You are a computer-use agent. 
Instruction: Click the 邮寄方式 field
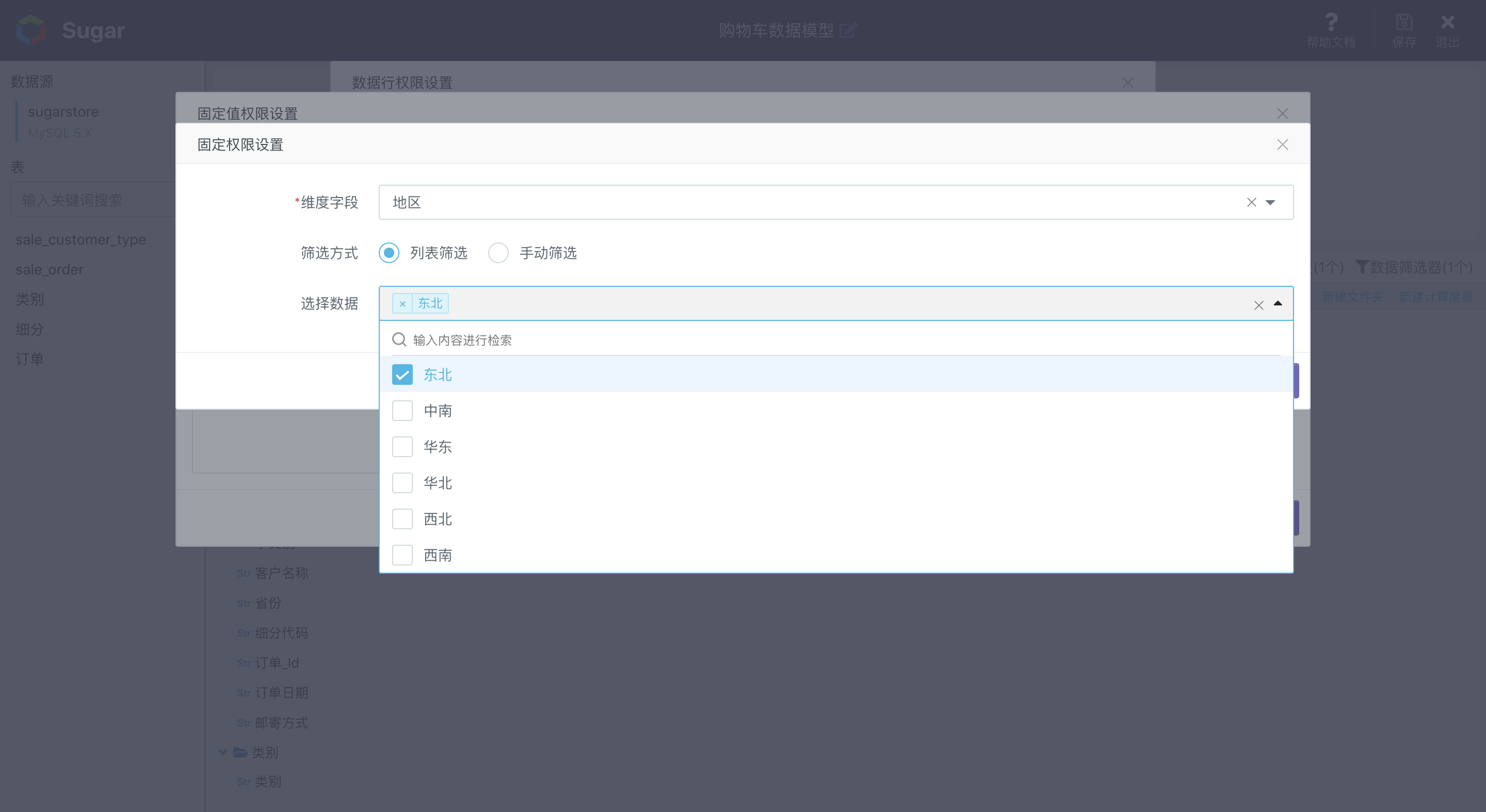point(282,723)
